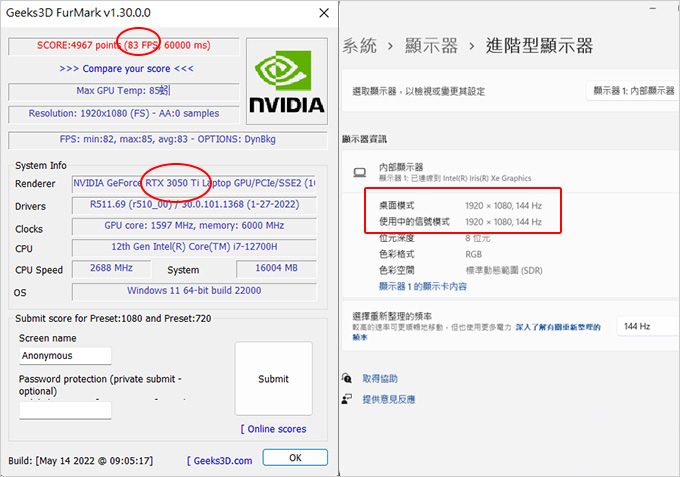Image resolution: width=680 pixels, height=477 pixels.
Task: Focus the Screen name field containing Anonymous
Action: (x=65, y=356)
